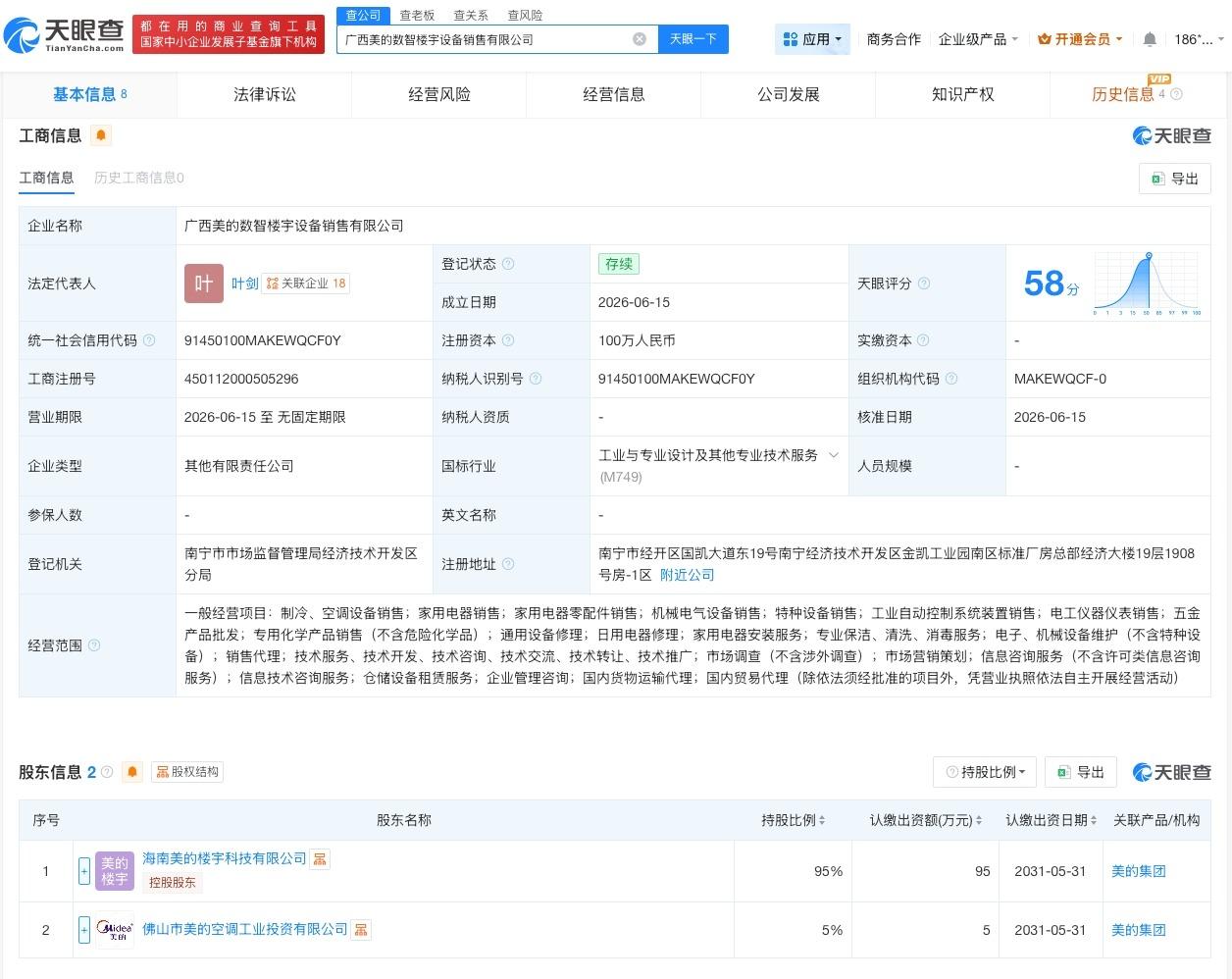Open the 应用 dropdown menu

pyautogui.click(x=812, y=39)
